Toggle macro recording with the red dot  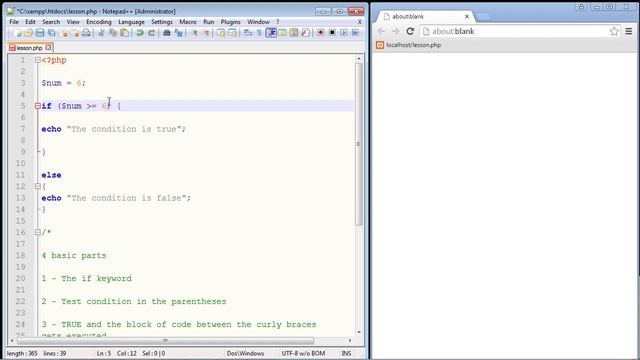tap(321, 33)
